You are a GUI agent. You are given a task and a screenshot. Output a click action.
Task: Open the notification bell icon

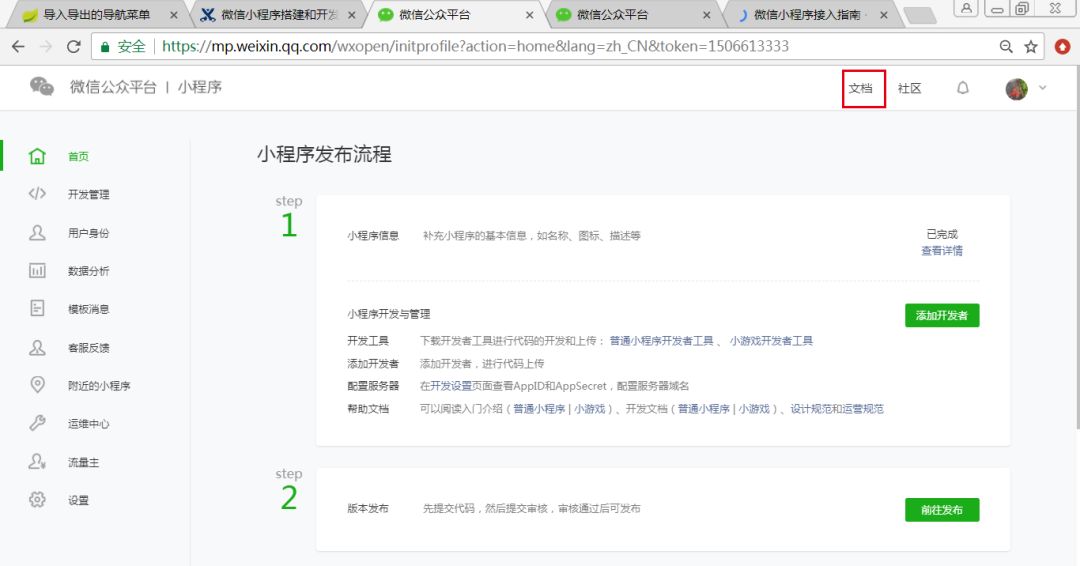pyautogui.click(x=963, y=87)
